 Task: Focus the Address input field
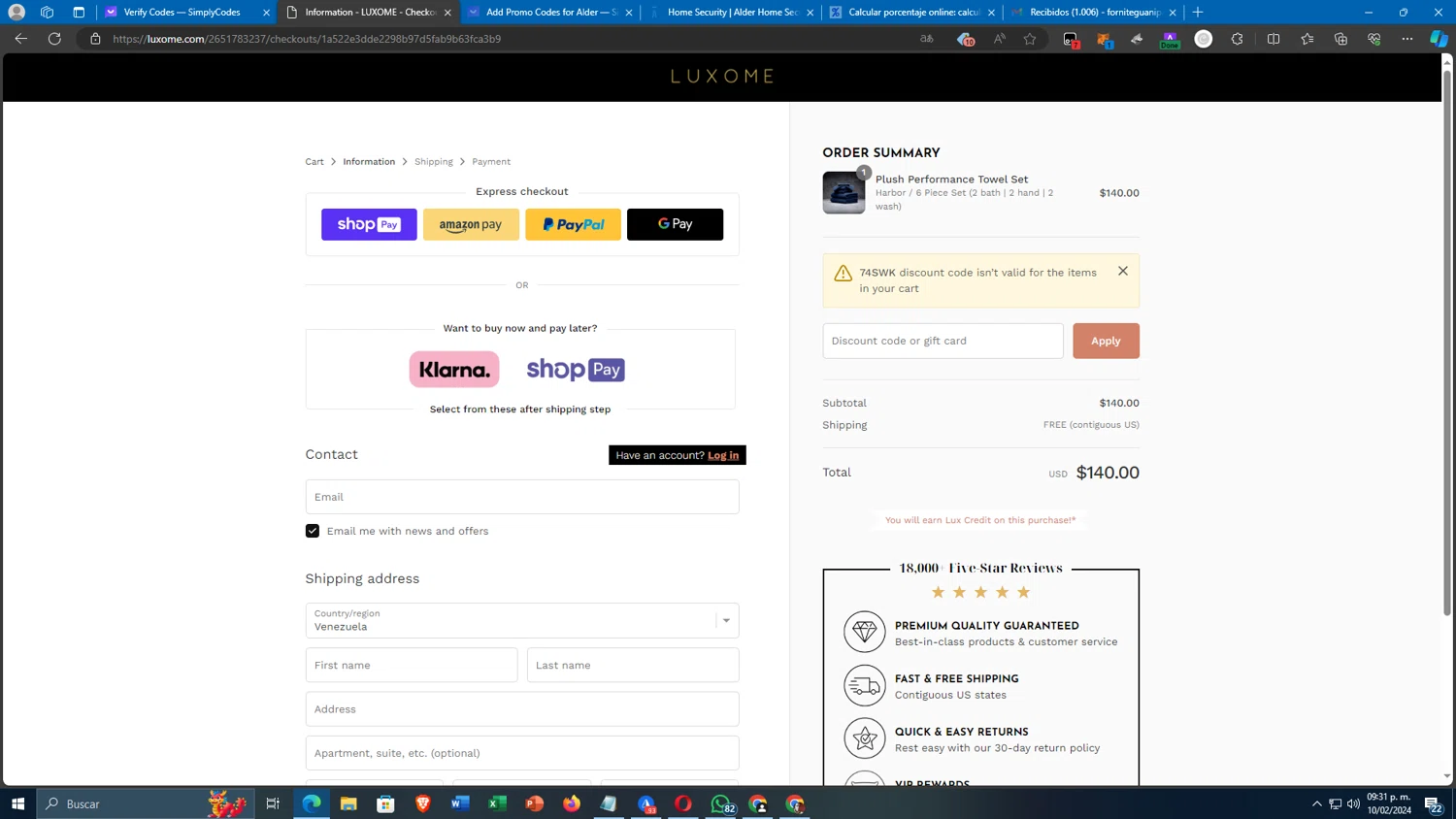pyautogui.click(x=522, y=709)
